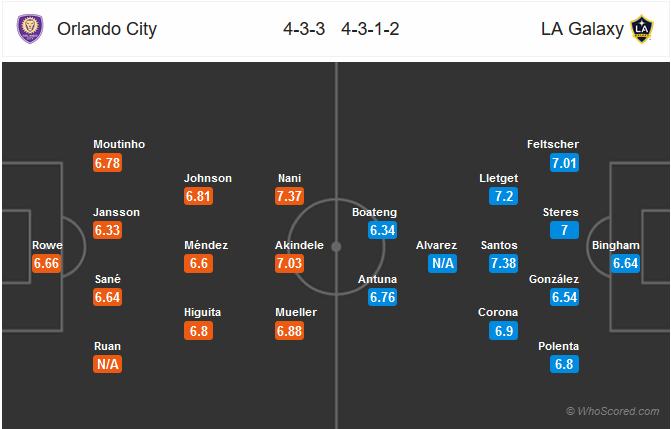Select player name Moutinho

[119, 144]
